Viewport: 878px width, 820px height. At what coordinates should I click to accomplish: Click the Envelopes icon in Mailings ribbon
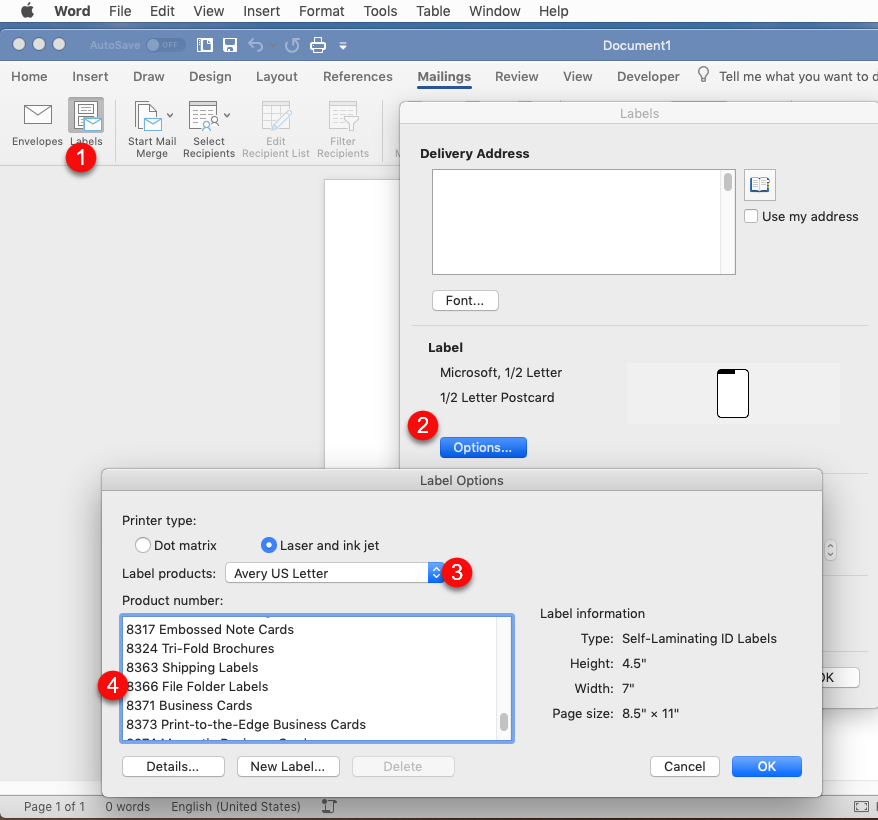(x=38, y=115)
